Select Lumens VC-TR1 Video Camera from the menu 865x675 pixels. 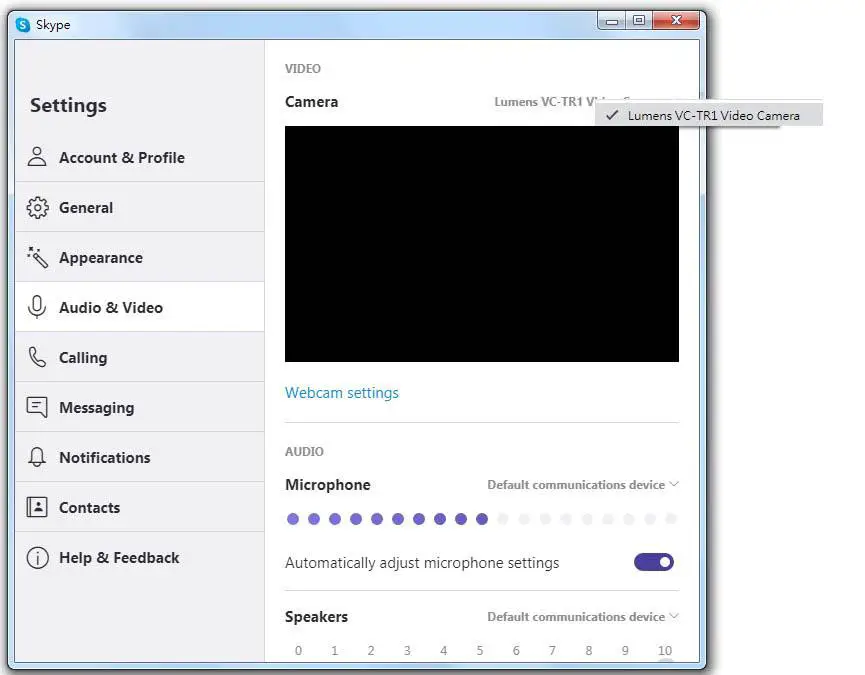712,114
